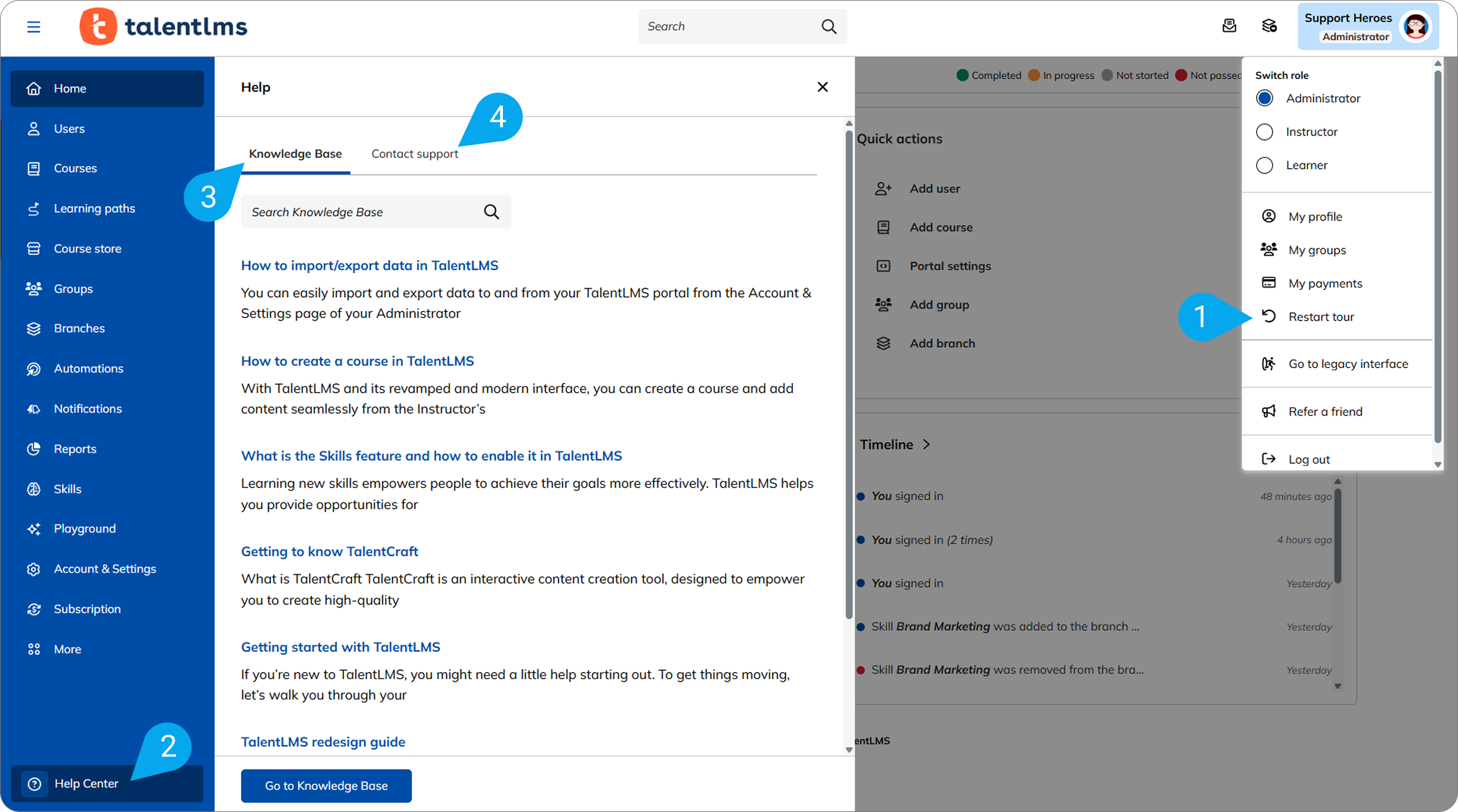Screen dimensions: 1458x812
Task: Click the My payments card icon
Action: (1269, 282)
